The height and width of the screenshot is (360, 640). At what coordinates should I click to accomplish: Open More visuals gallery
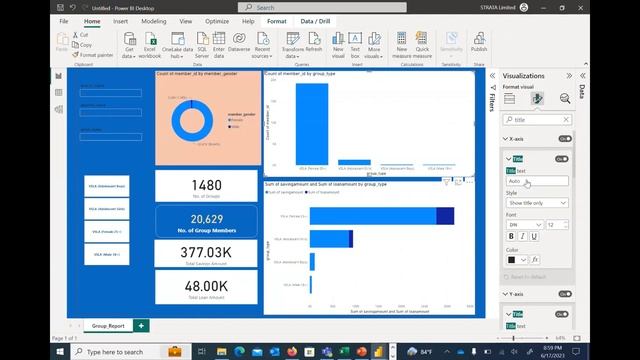[374, 45]
